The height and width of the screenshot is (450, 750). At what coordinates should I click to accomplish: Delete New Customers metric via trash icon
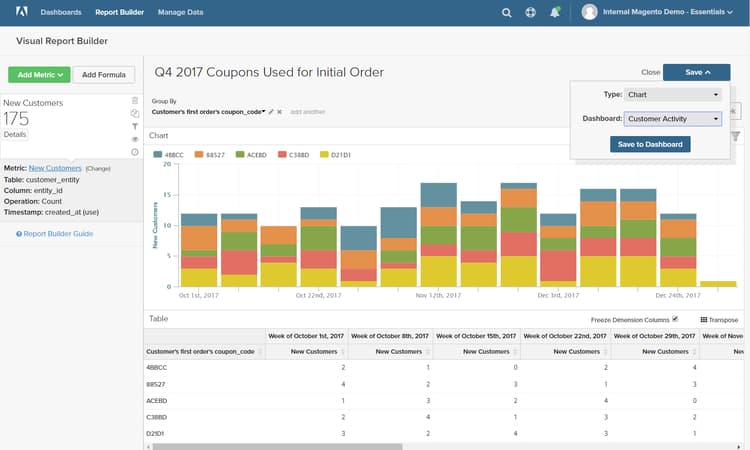point(135,101)
